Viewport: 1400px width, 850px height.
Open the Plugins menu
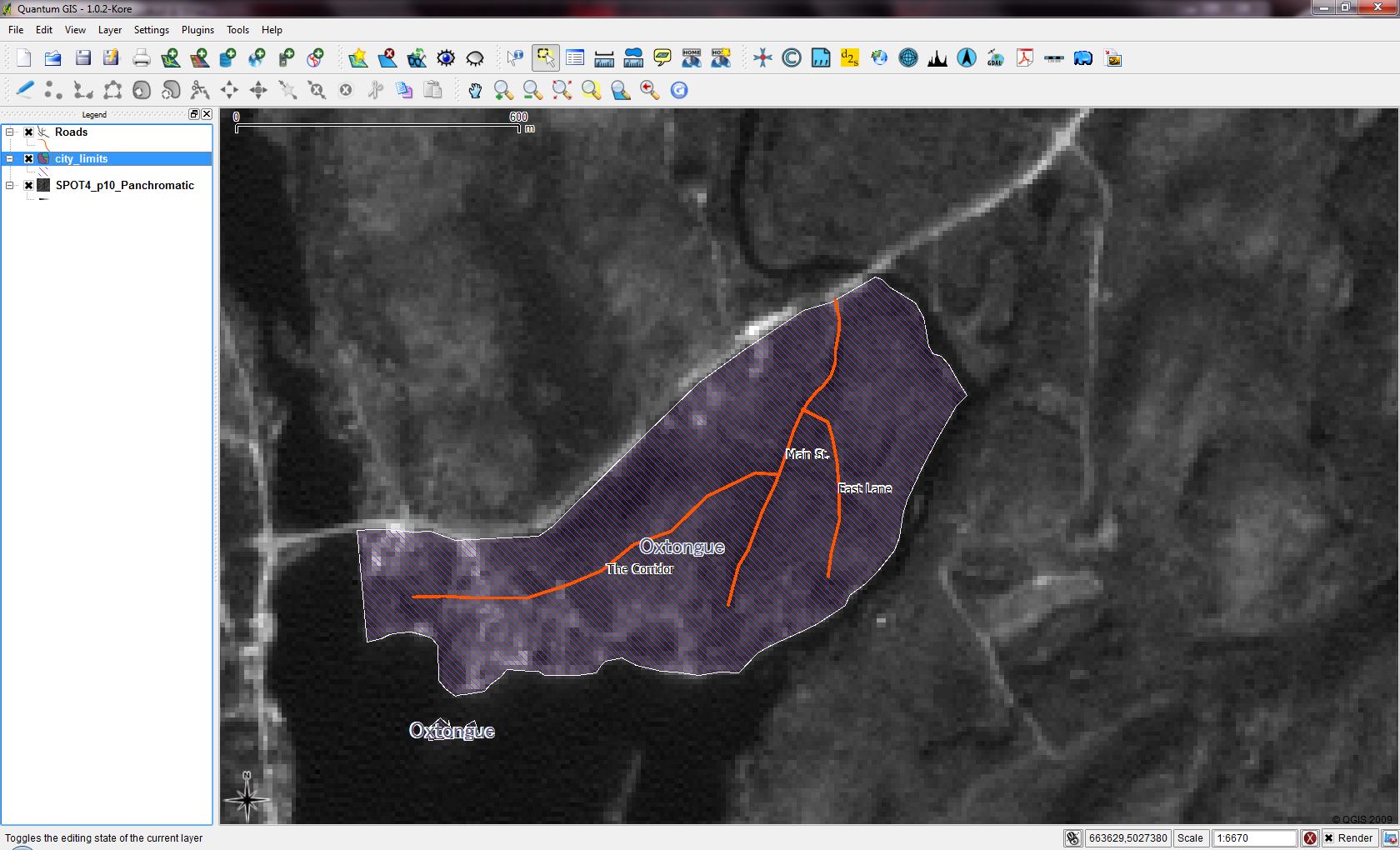(197, 30)
